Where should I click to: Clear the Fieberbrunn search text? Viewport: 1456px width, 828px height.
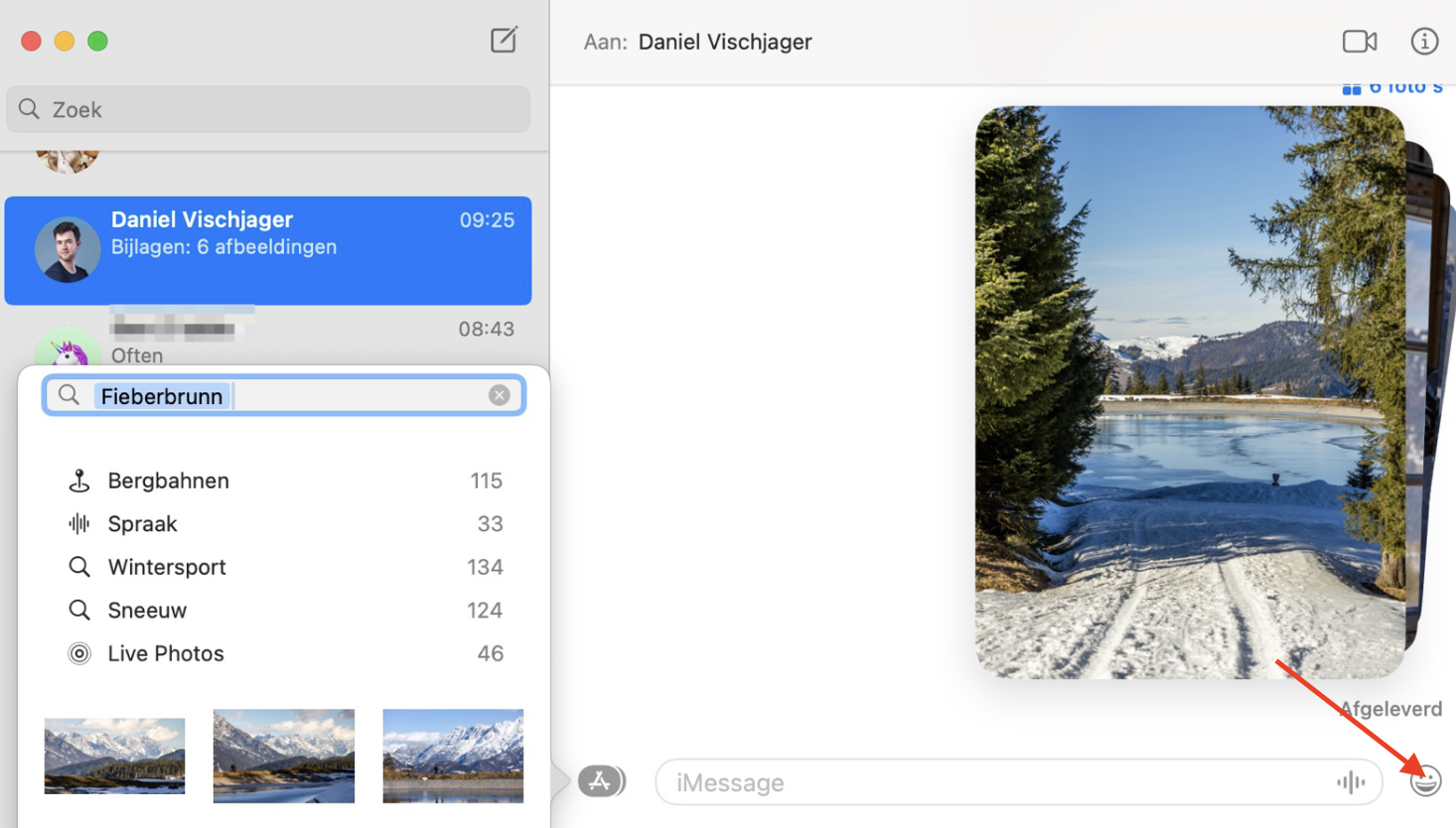(500, 394)
